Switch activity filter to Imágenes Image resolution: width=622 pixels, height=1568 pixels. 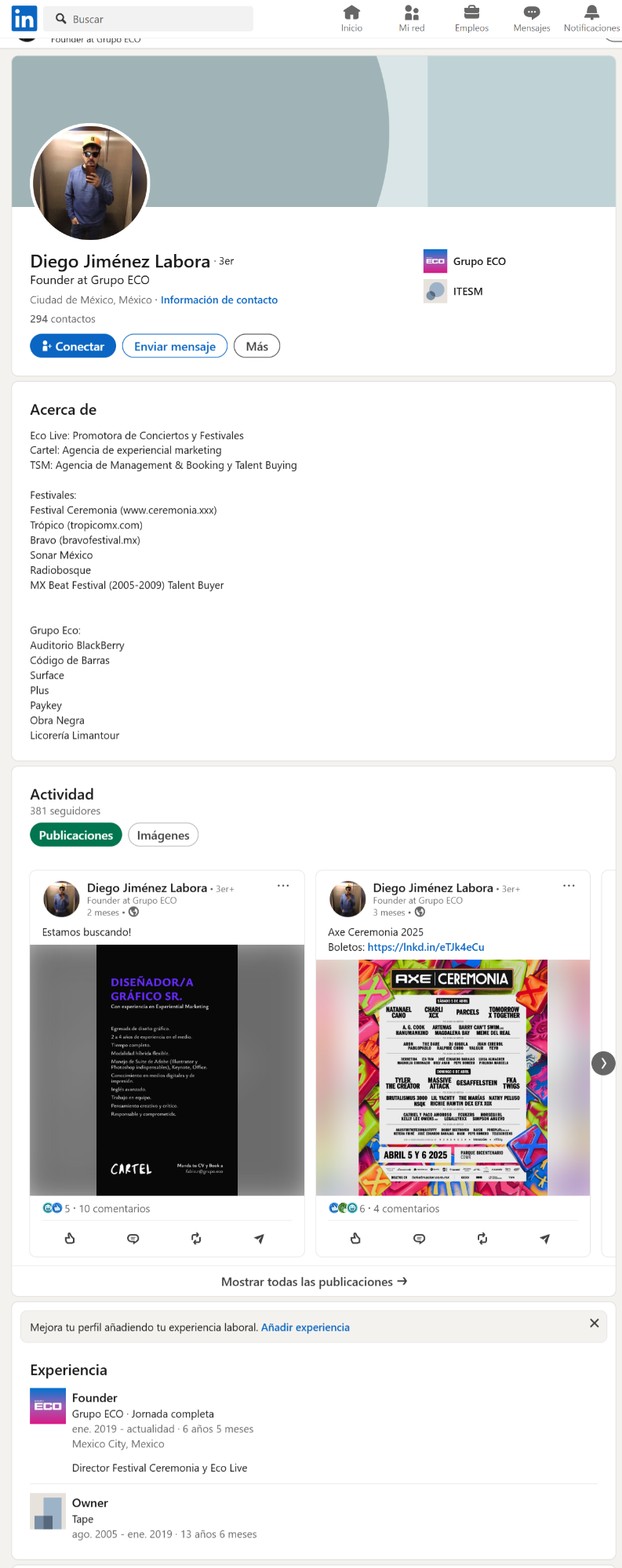click(x=163, y=835)
